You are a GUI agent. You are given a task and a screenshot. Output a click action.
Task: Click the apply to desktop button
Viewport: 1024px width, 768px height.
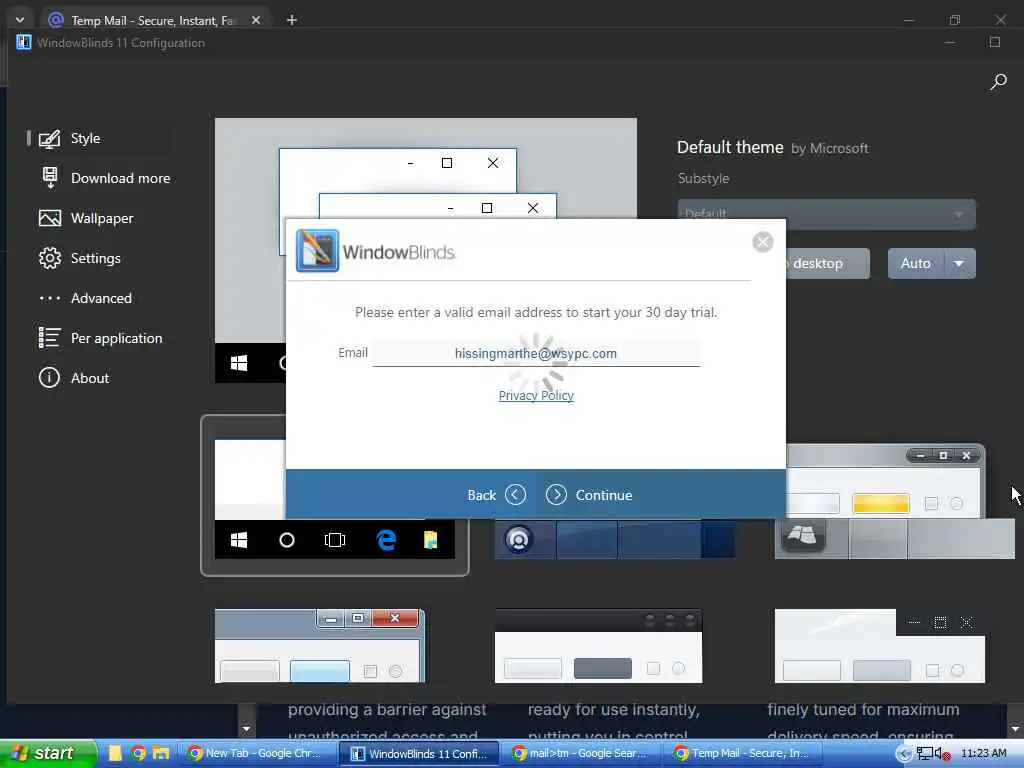[x=827, y=263]
